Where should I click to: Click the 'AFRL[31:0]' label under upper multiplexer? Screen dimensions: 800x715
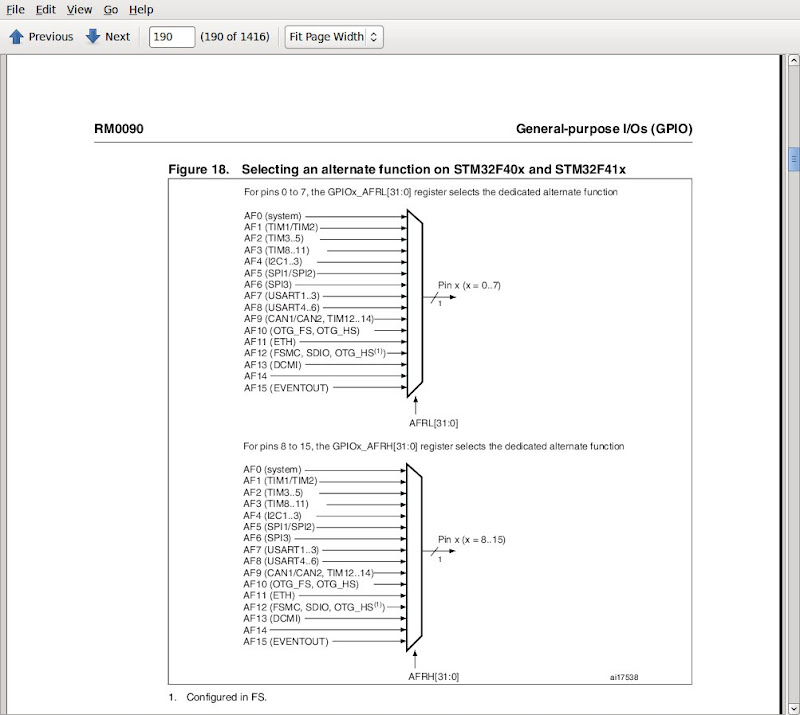click(x=434, y=423)
